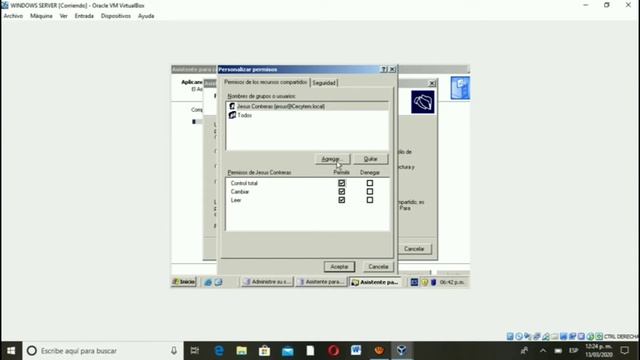The height and width of the screenshot is (360, 640).
Task: Click the first guest system tray icon
Action: click(x=414, y=282)
